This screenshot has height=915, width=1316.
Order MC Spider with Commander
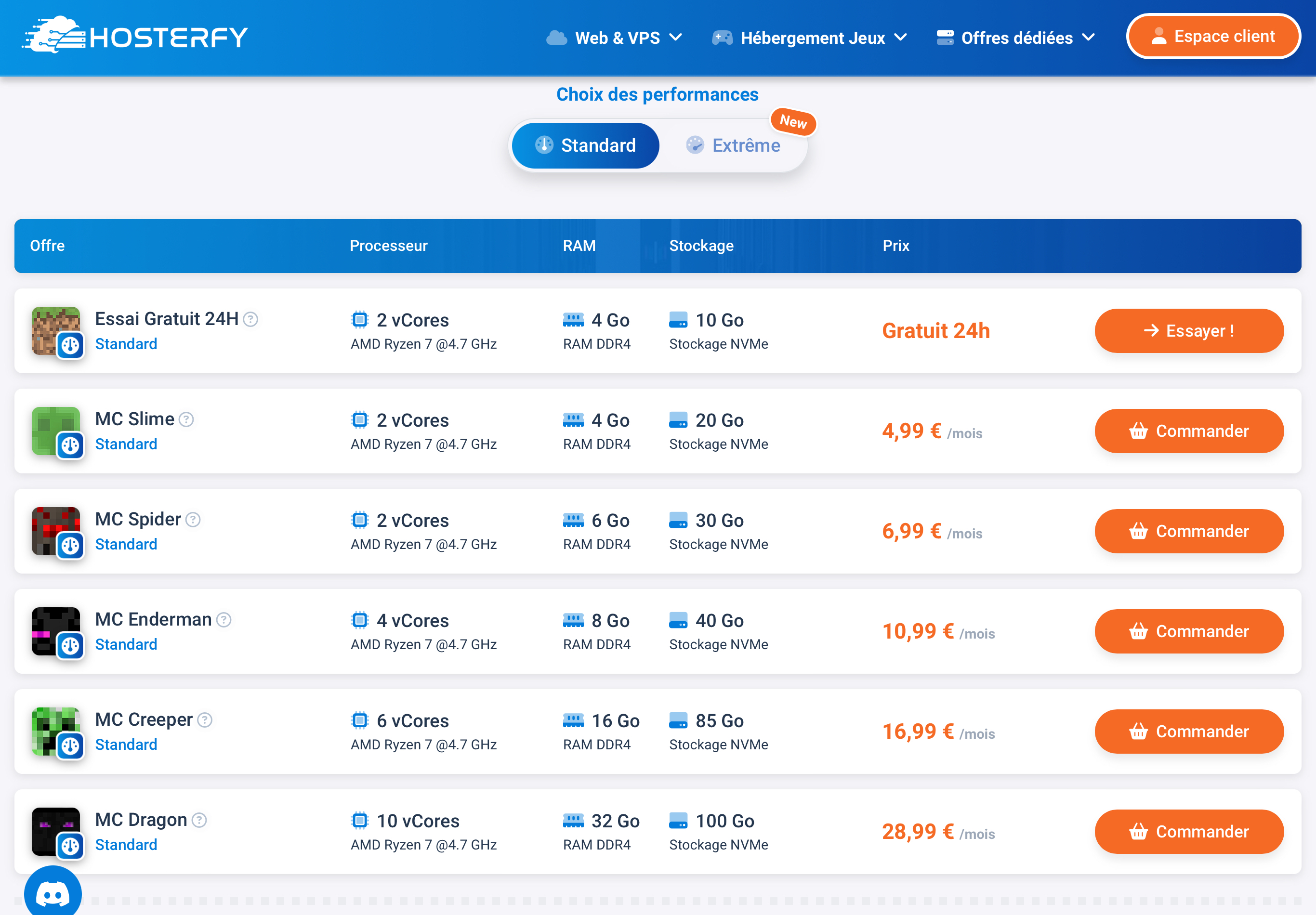[1189, 531]
